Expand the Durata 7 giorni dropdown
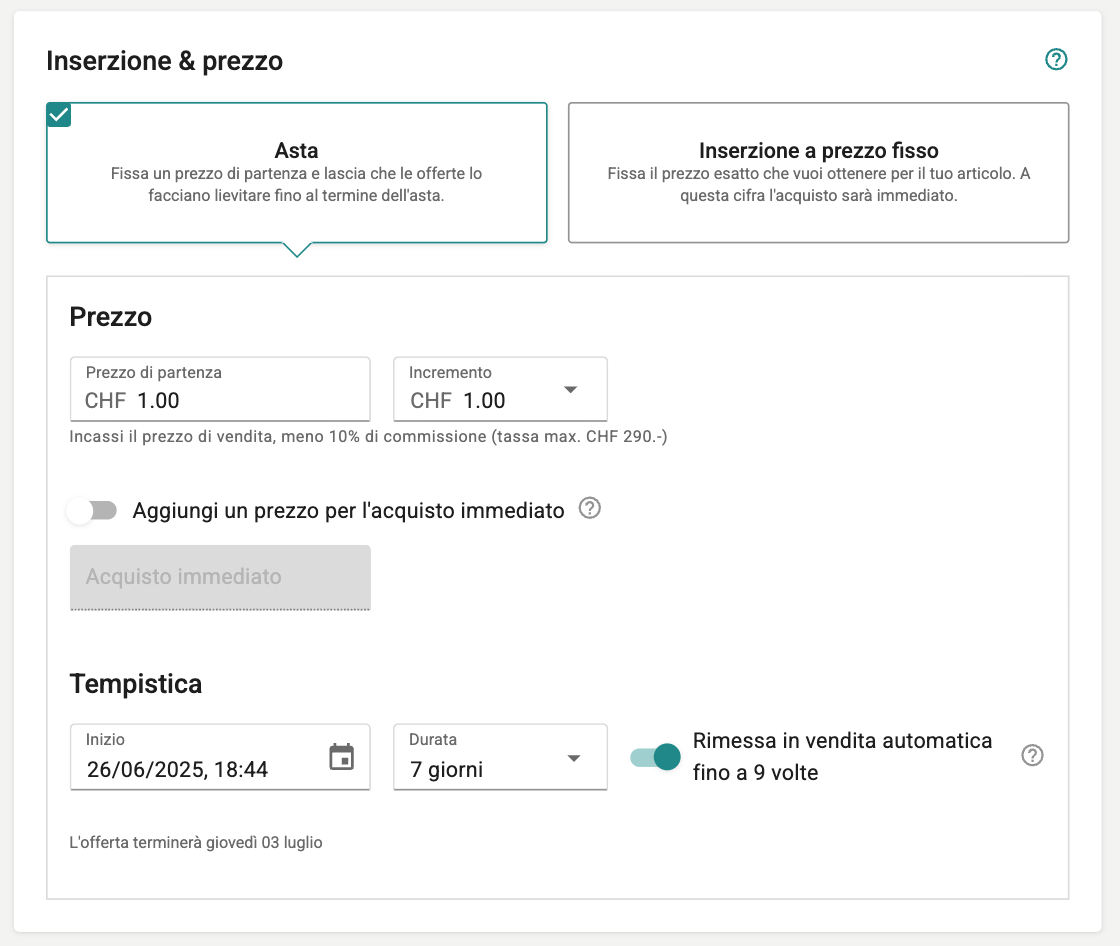Image resolution: width=1120 pixels, height=946 pixels. click(500, 757)
